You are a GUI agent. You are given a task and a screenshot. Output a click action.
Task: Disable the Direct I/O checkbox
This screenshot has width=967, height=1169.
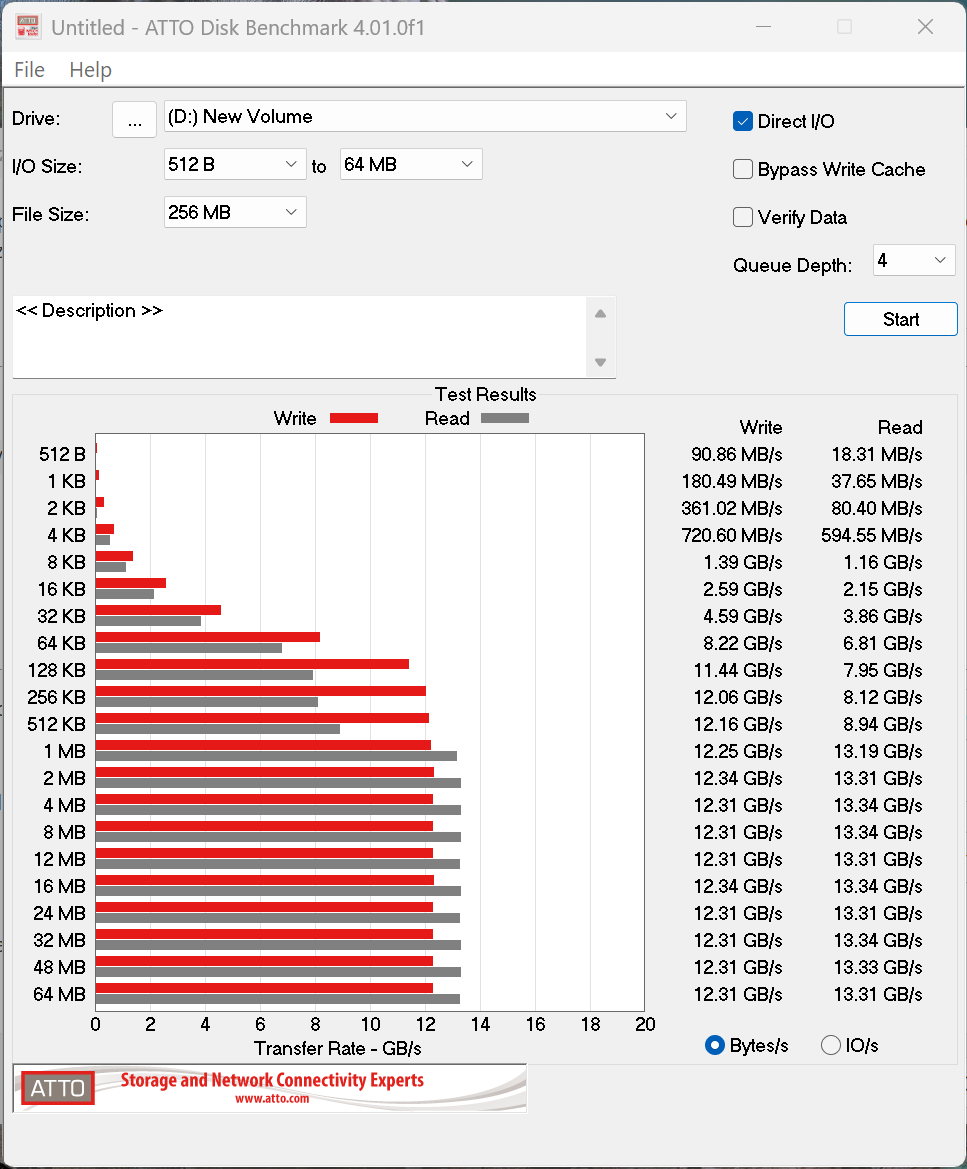(x=743, y=121)
